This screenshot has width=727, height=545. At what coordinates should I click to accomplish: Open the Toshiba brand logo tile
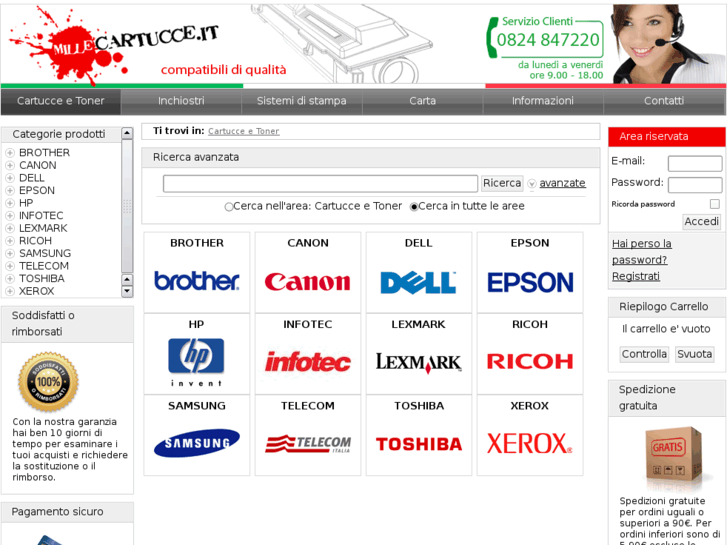pyautogui.click(x=419, y=444)
